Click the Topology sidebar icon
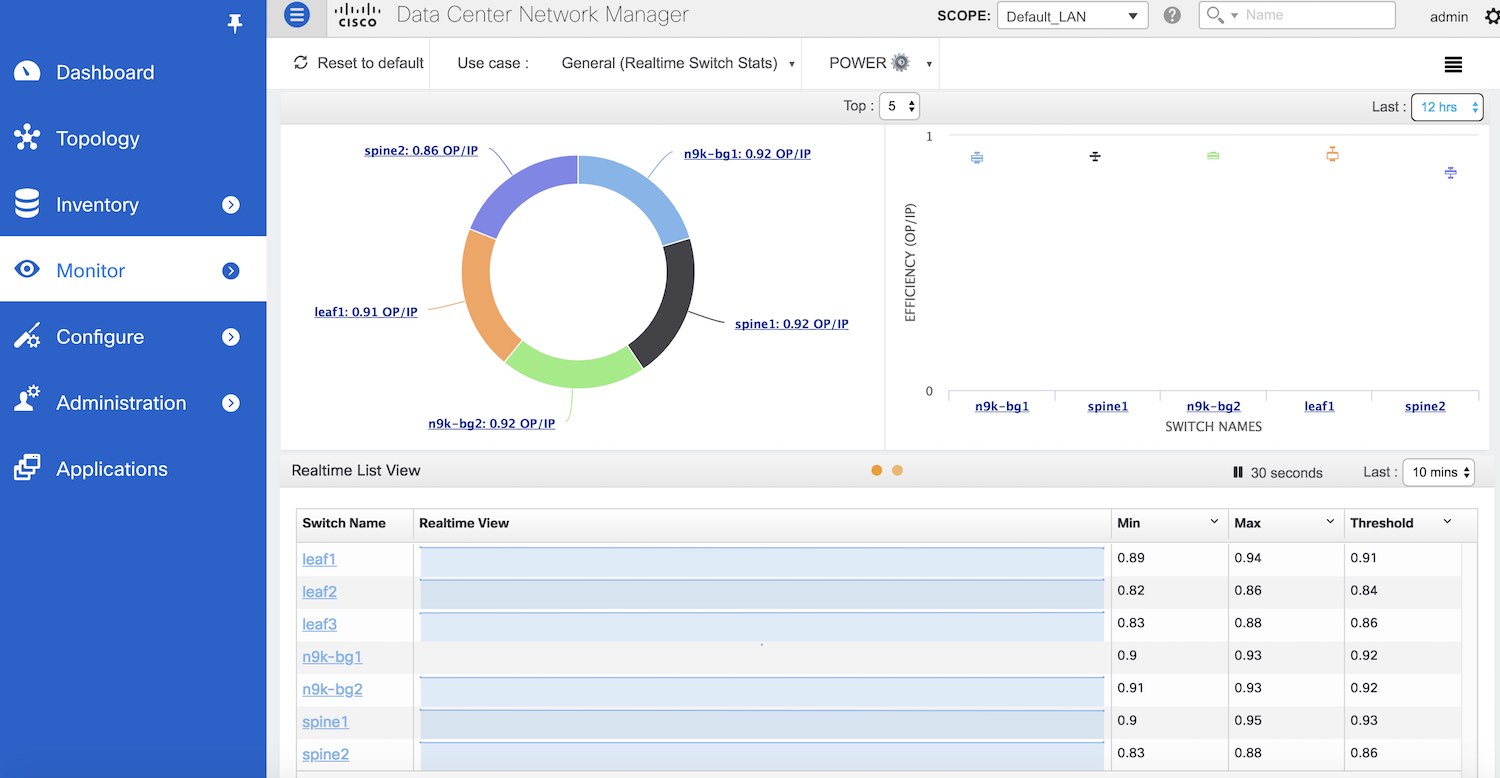Screen dimensions: 1500x778 (x=27, y=138)
